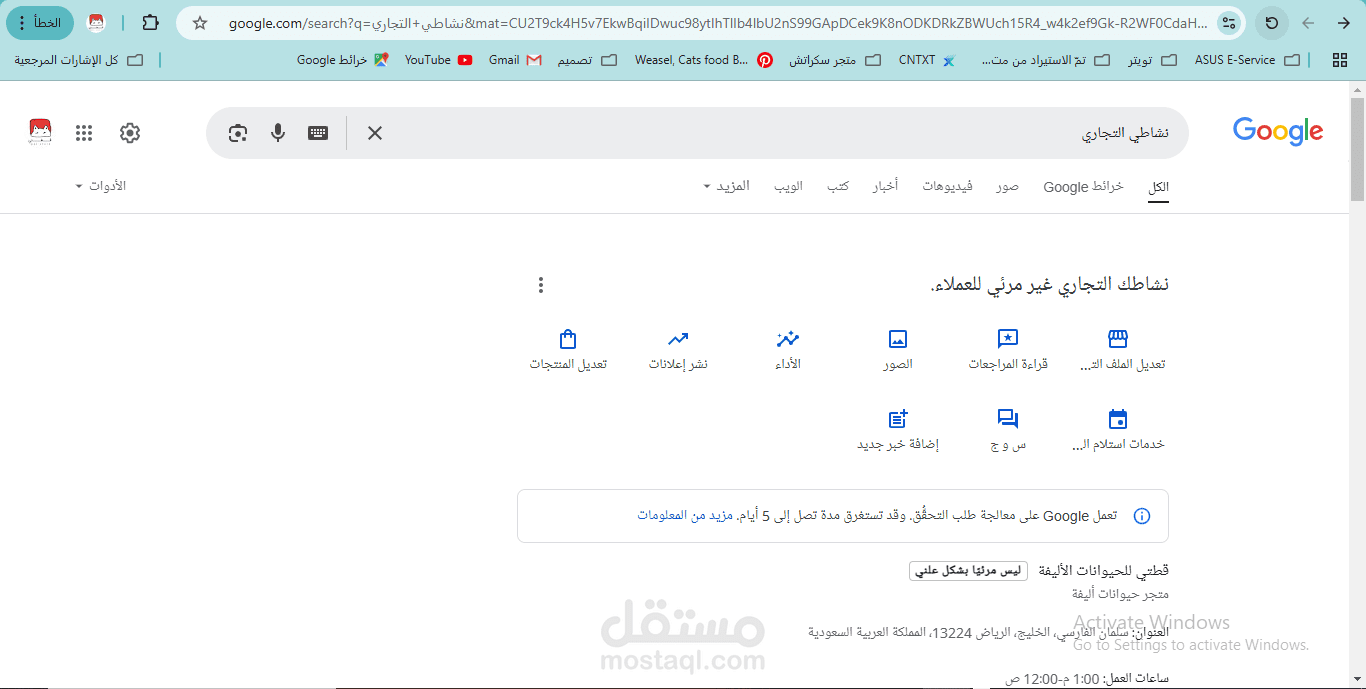Clear the search box with X icon

tap(375, 133)
